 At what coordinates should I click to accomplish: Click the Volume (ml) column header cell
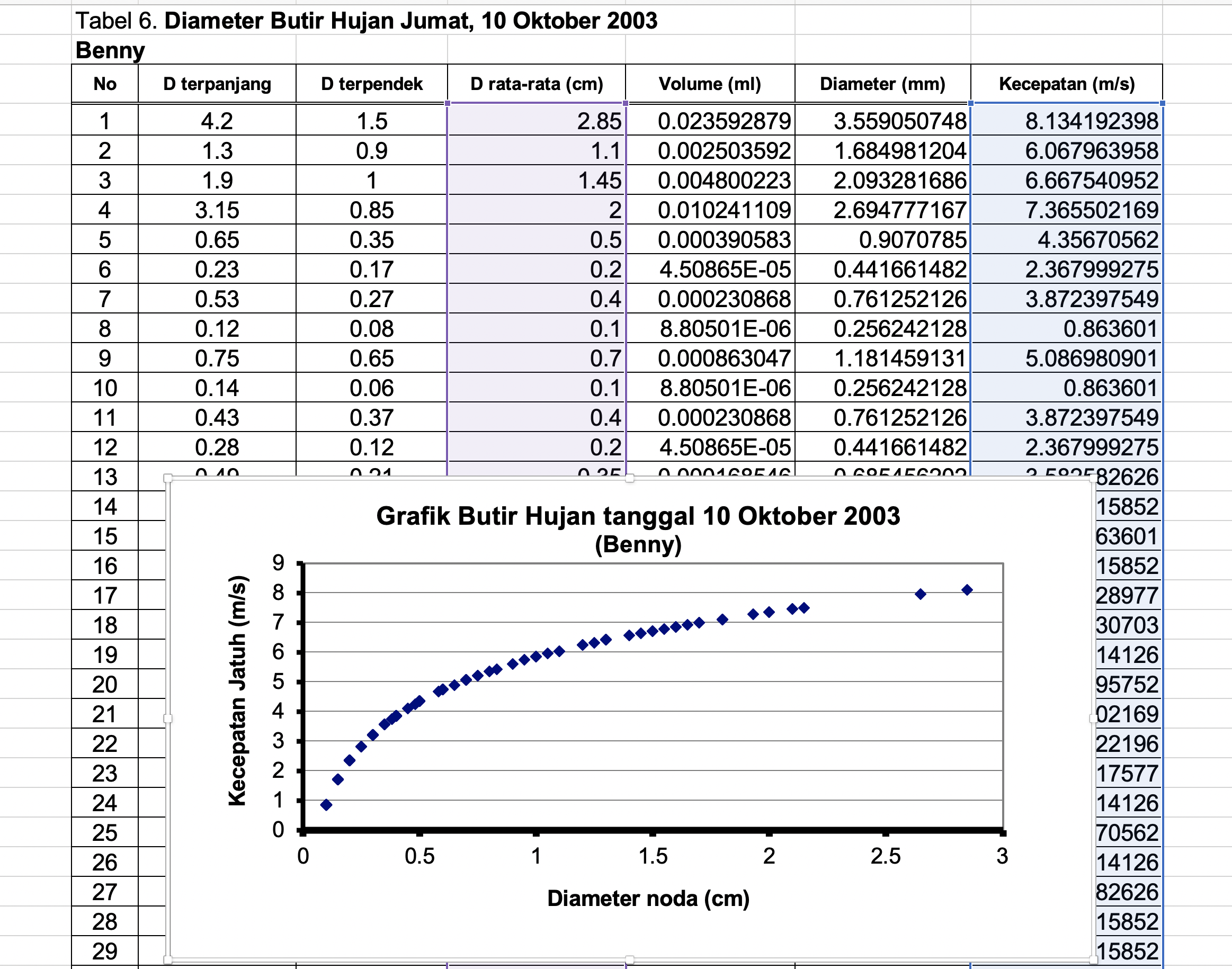pyautogui.click(x=709, y=84)
